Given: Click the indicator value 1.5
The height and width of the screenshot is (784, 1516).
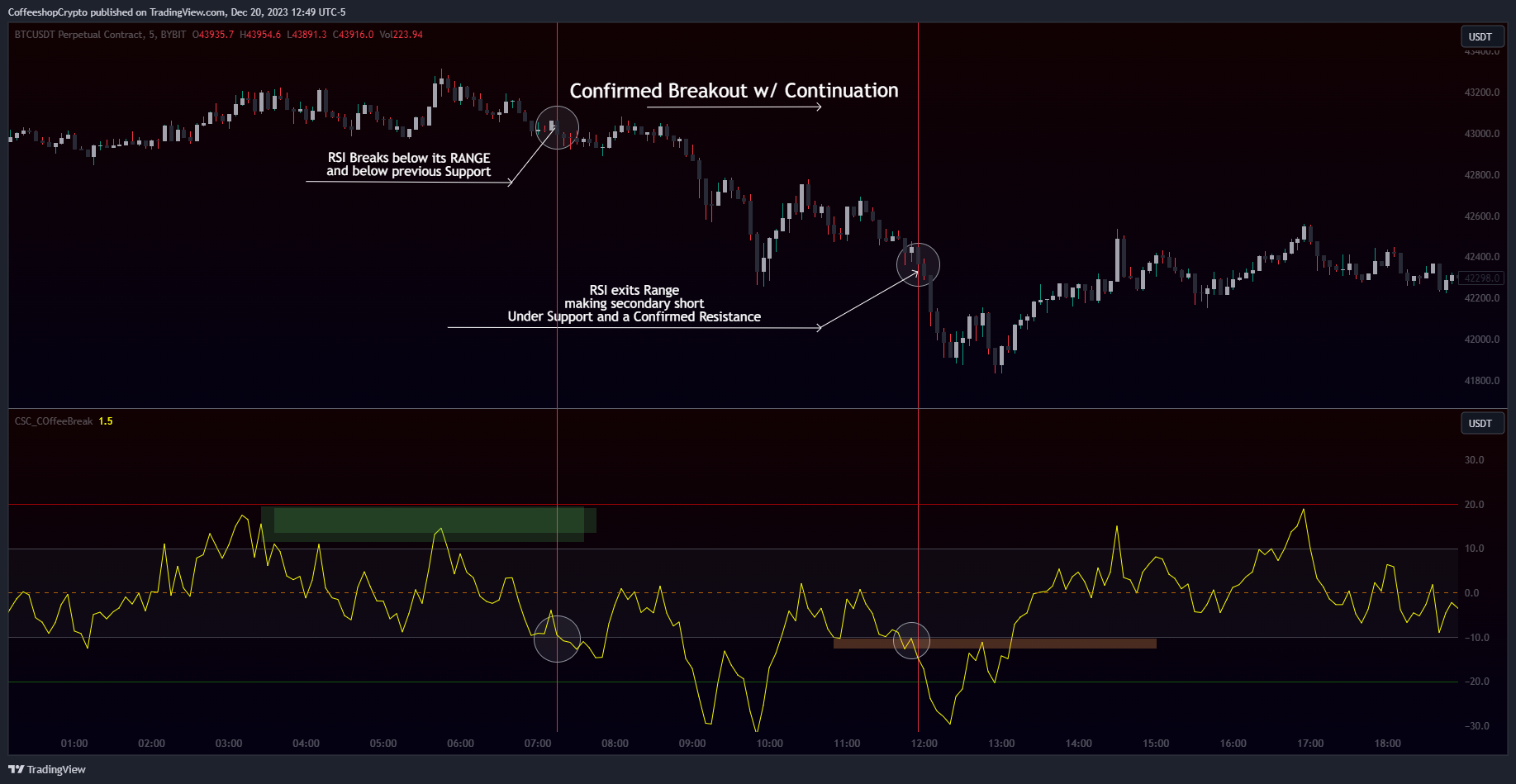Looking at the screenshot, I should [106, 421].
